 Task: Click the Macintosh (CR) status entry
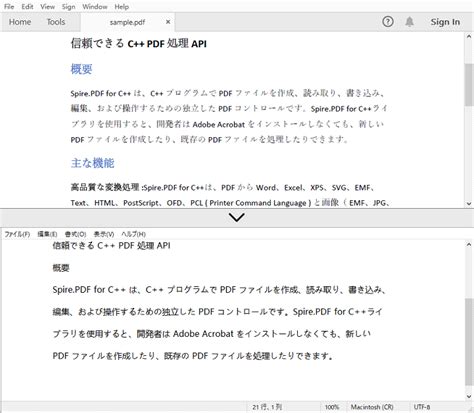pos(372,407)
